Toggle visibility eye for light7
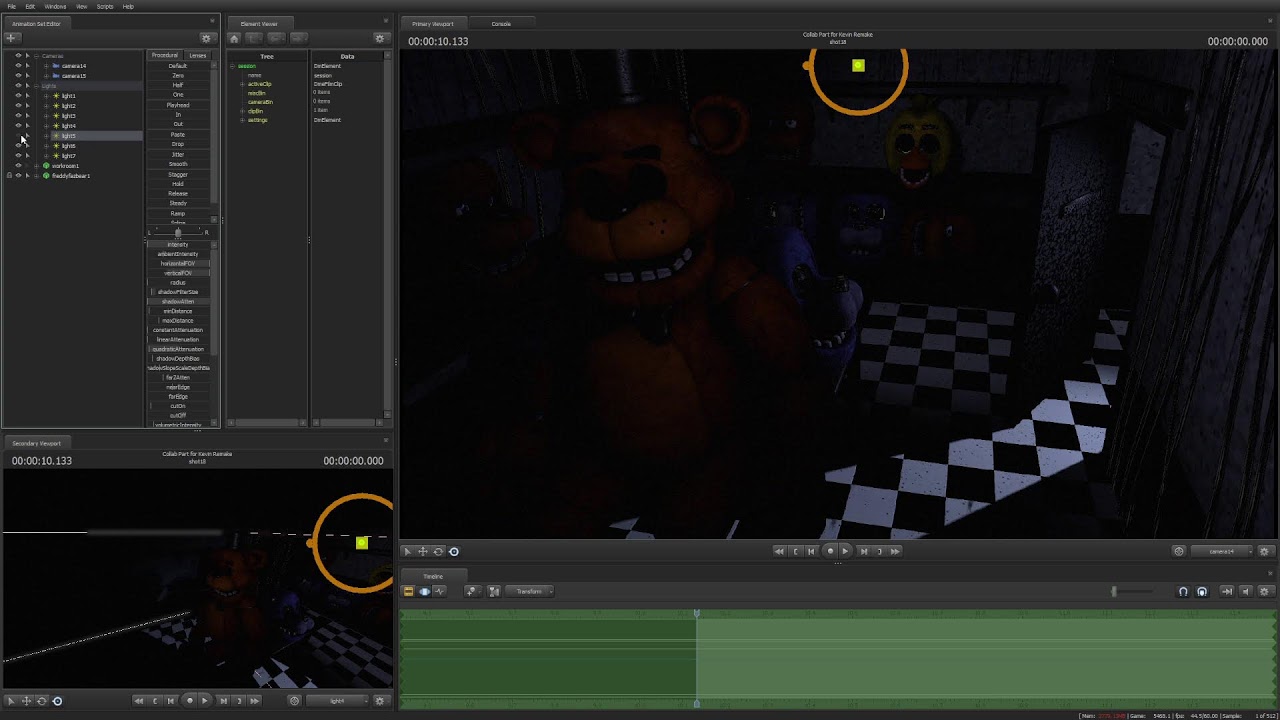1280x720 pixels. [x=18, y=156]
